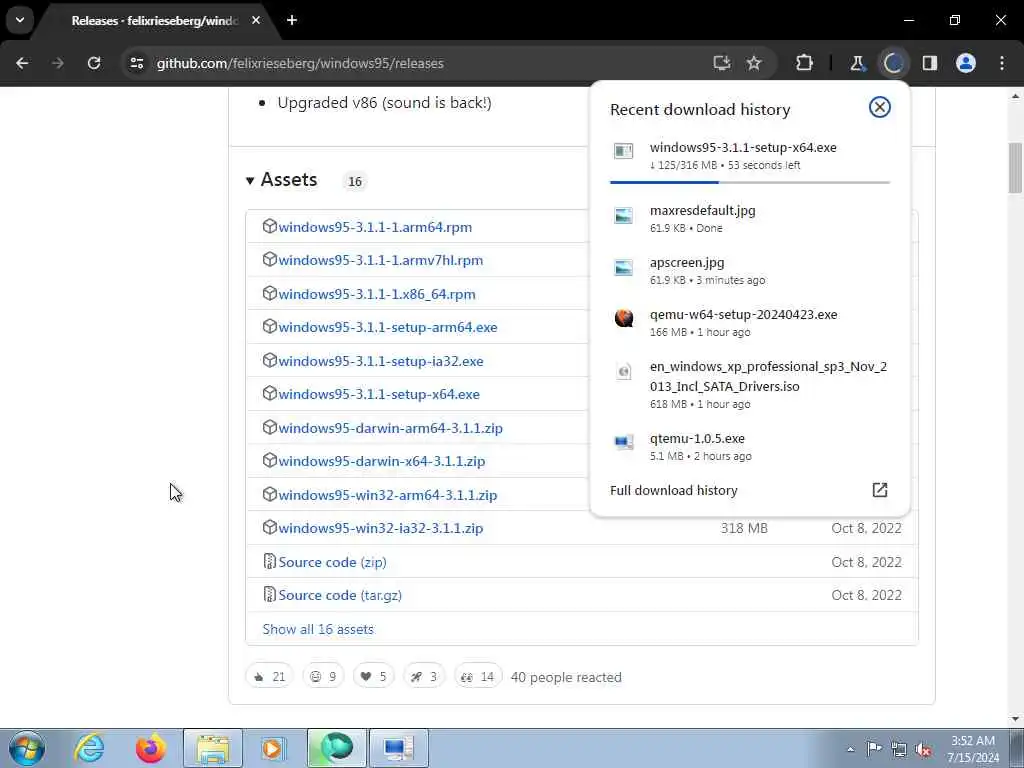
Task: Download windows95-win32-arm64-3.1.1.zip
Action: click(388, 495)
